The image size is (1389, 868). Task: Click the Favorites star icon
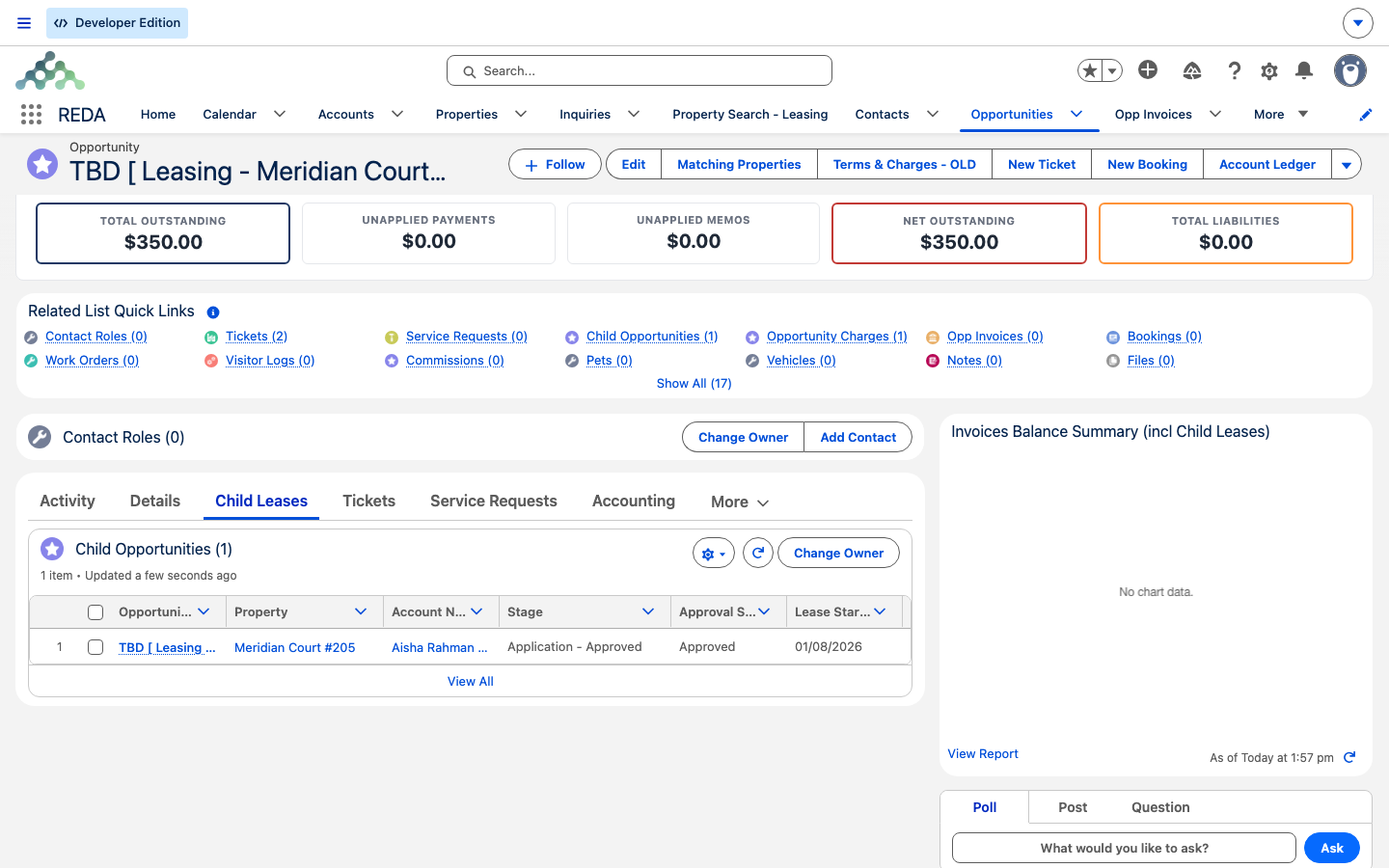[x=1090, y=70]
